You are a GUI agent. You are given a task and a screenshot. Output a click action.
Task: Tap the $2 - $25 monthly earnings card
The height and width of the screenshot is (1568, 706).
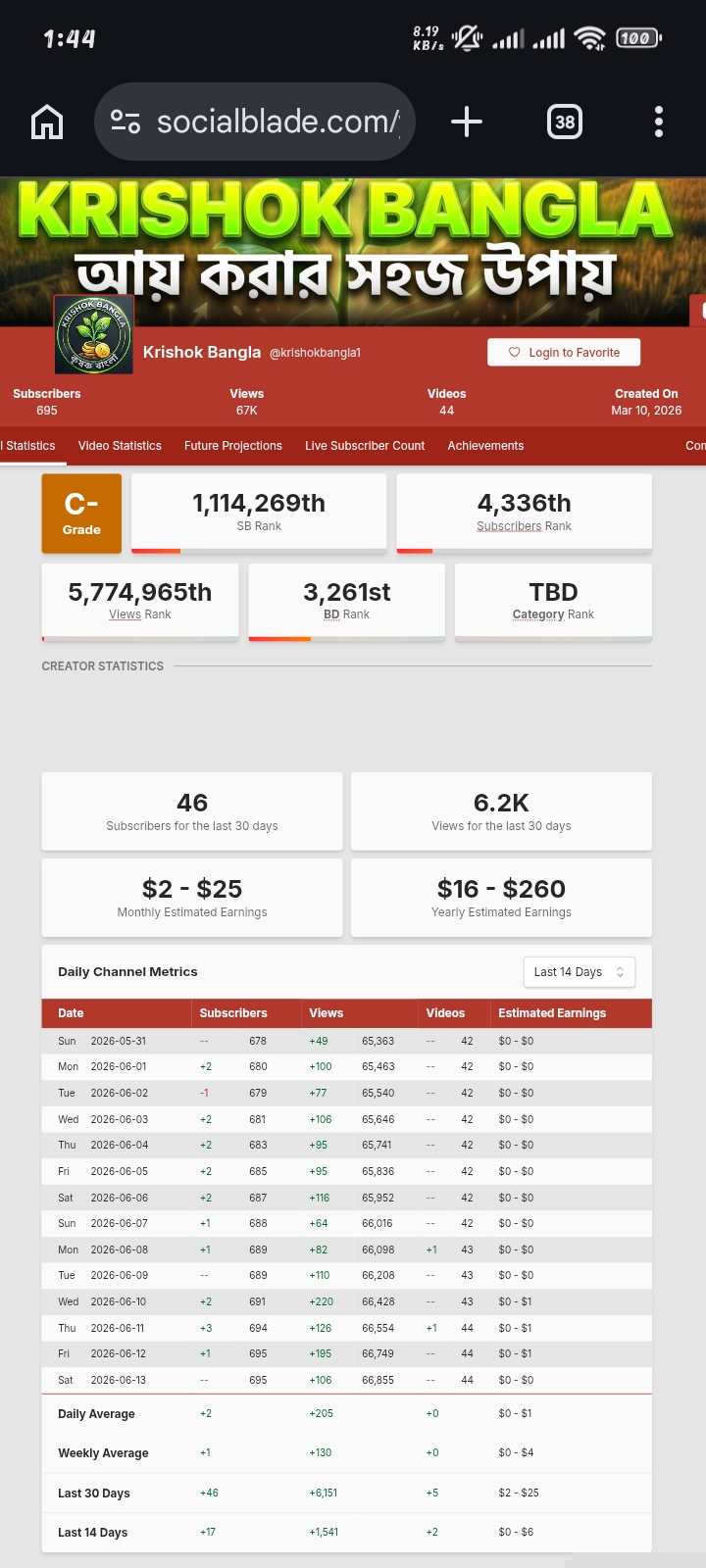tap(192, 898)
